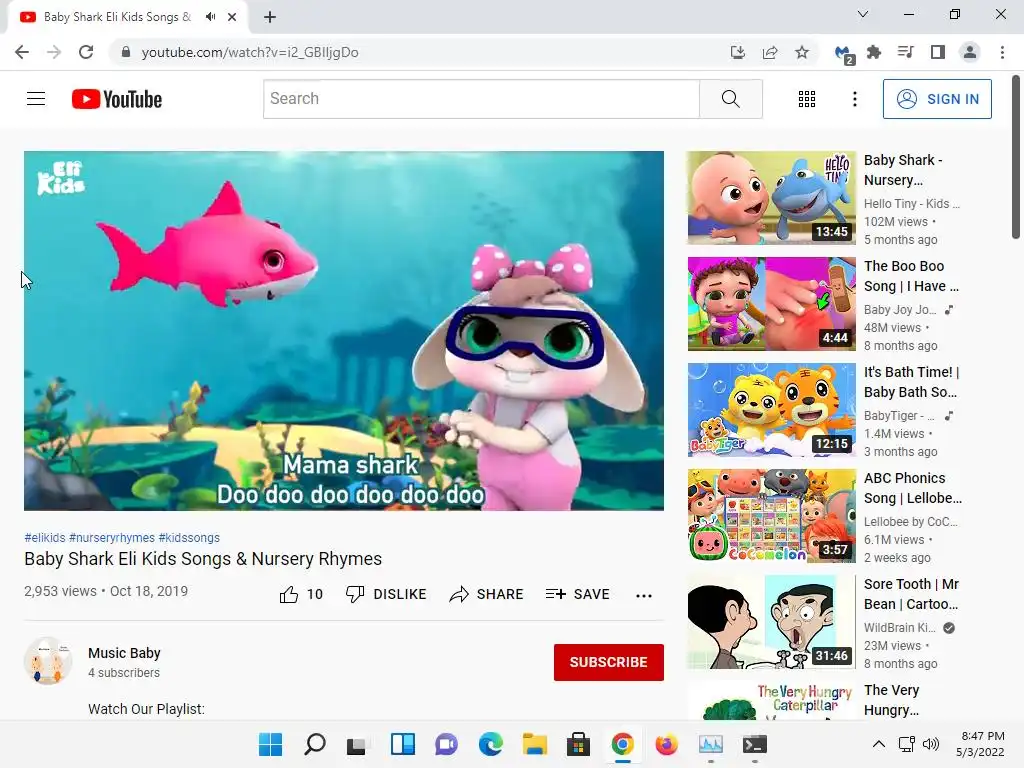
Task: Open the extension with badge 2
Action: pyautogui.click(x=844, y=54)
